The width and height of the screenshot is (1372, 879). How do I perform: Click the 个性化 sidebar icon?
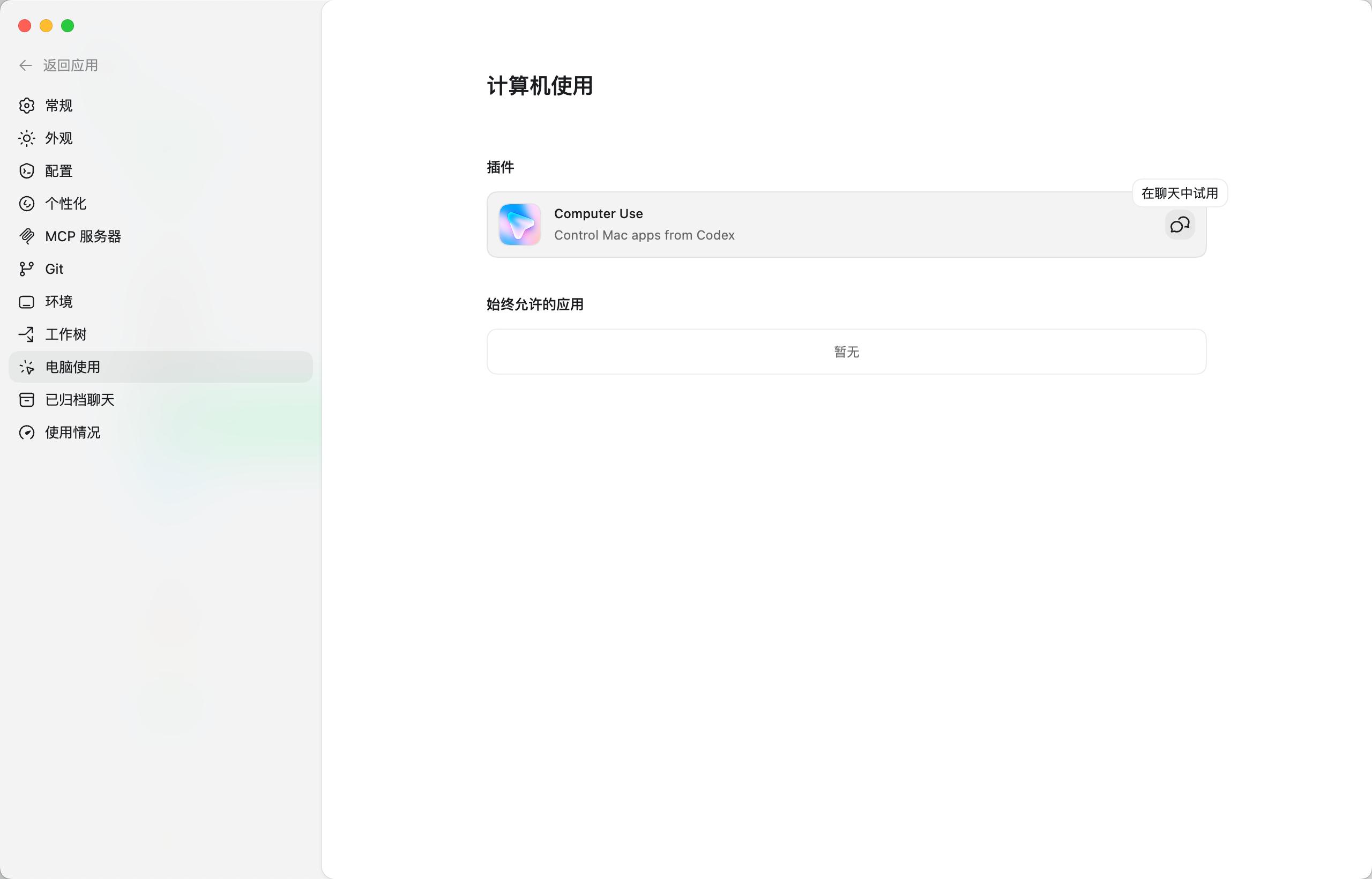(x=26, y=204)
